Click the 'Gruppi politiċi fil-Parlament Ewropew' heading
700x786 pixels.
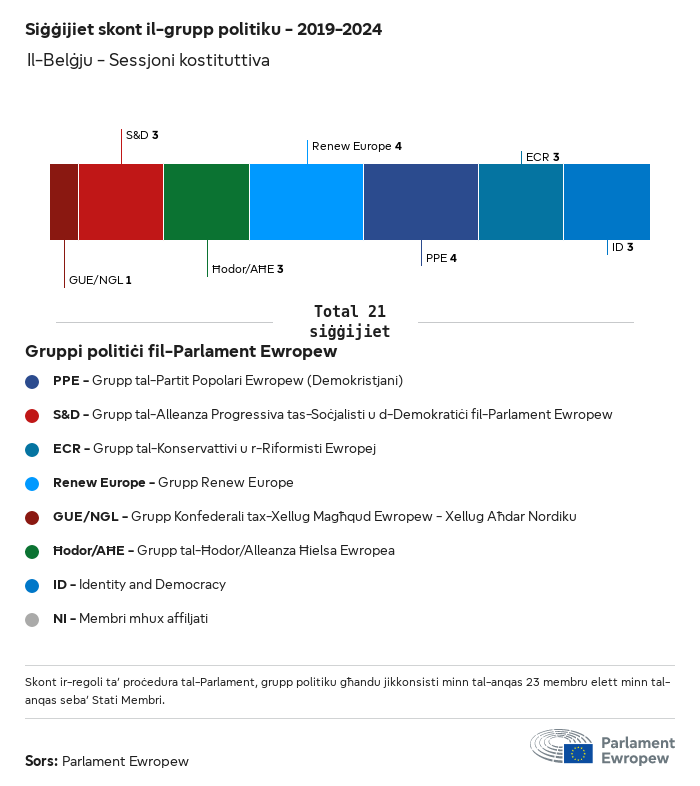click(181, 352)
